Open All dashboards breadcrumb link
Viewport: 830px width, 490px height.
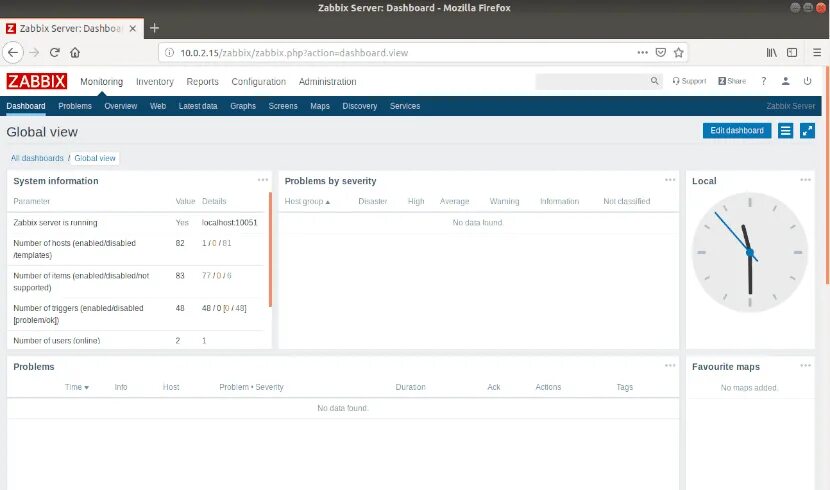tap(37, 158)
